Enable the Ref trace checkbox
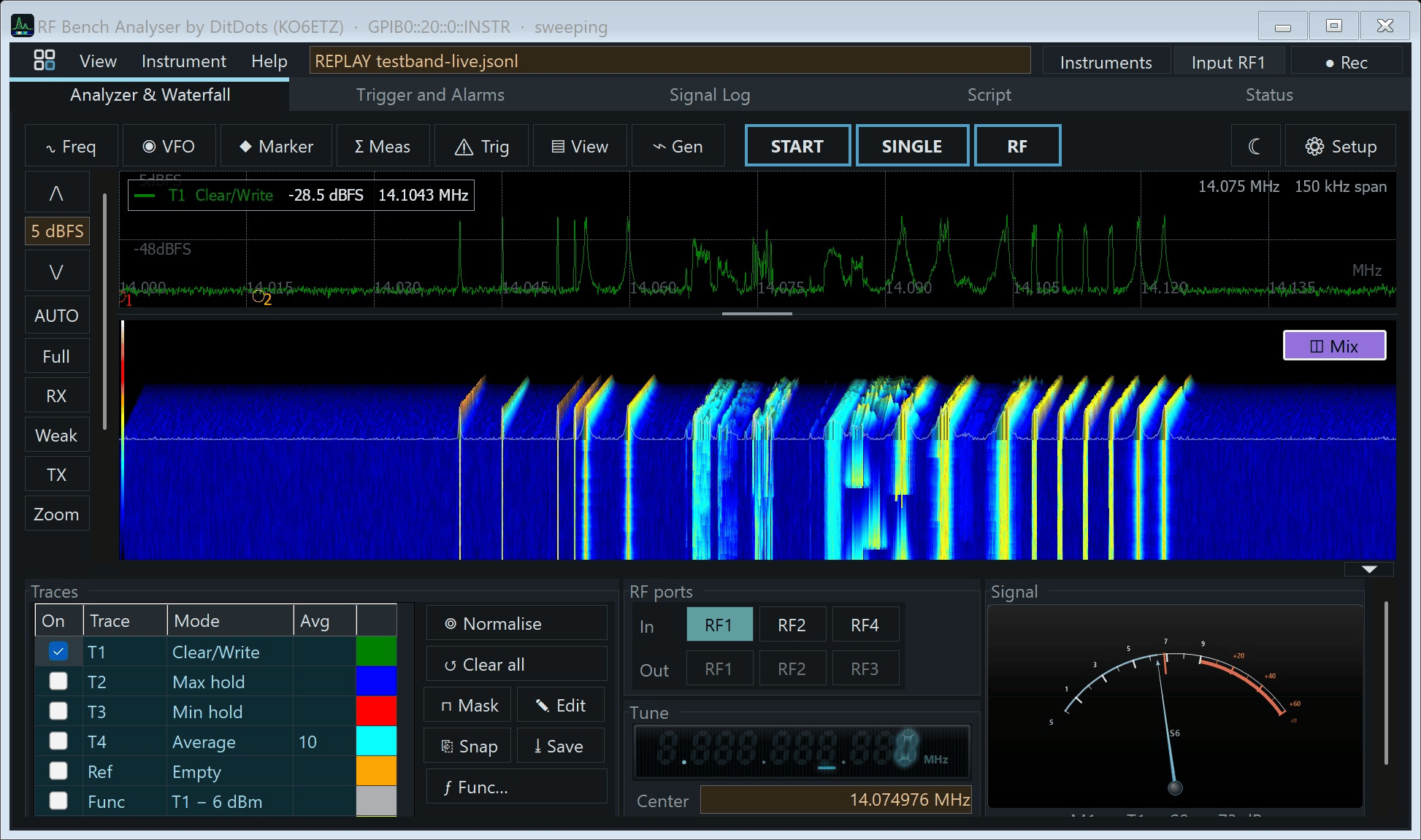This screenshot has height=840, width=1421. click(x=58, y=771)
